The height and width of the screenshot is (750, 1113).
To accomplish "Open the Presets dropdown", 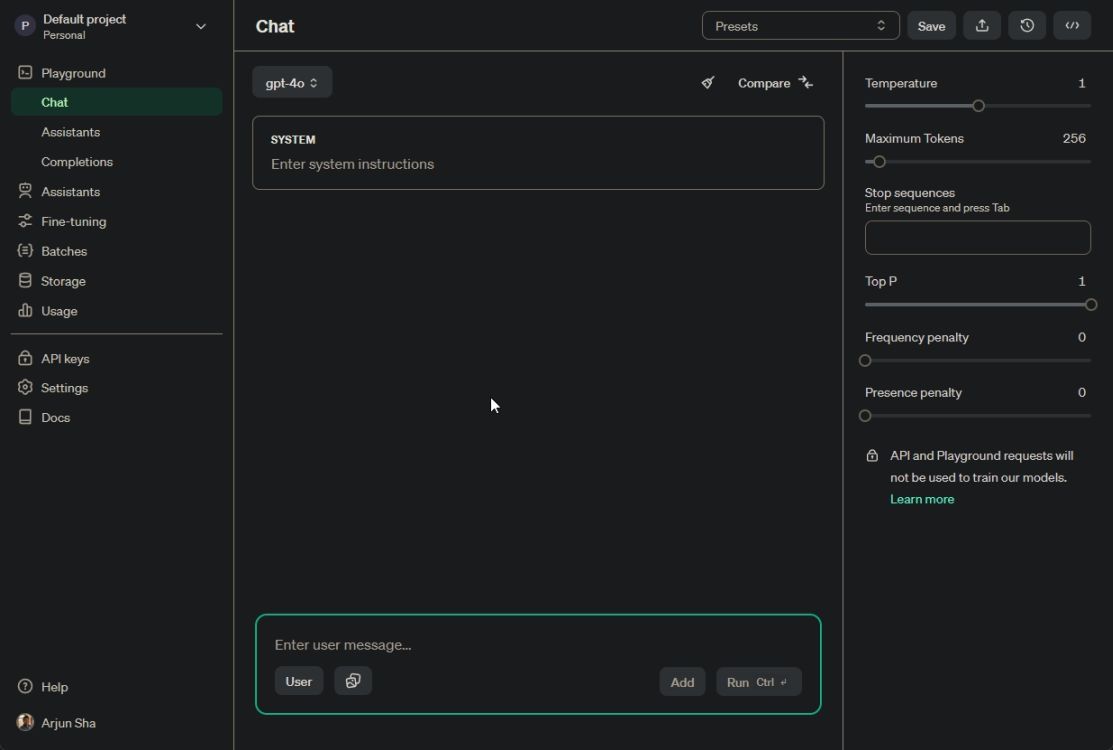I will 800,25.
